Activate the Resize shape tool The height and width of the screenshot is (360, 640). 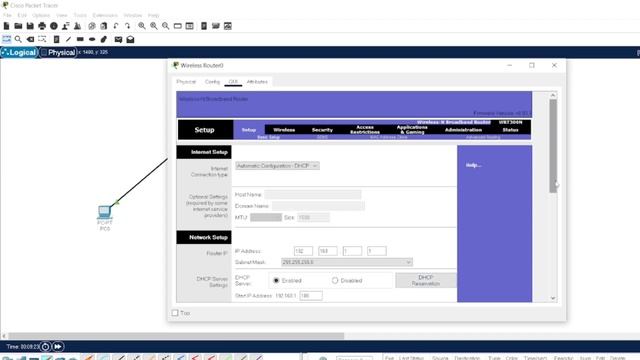pos(42,39)
